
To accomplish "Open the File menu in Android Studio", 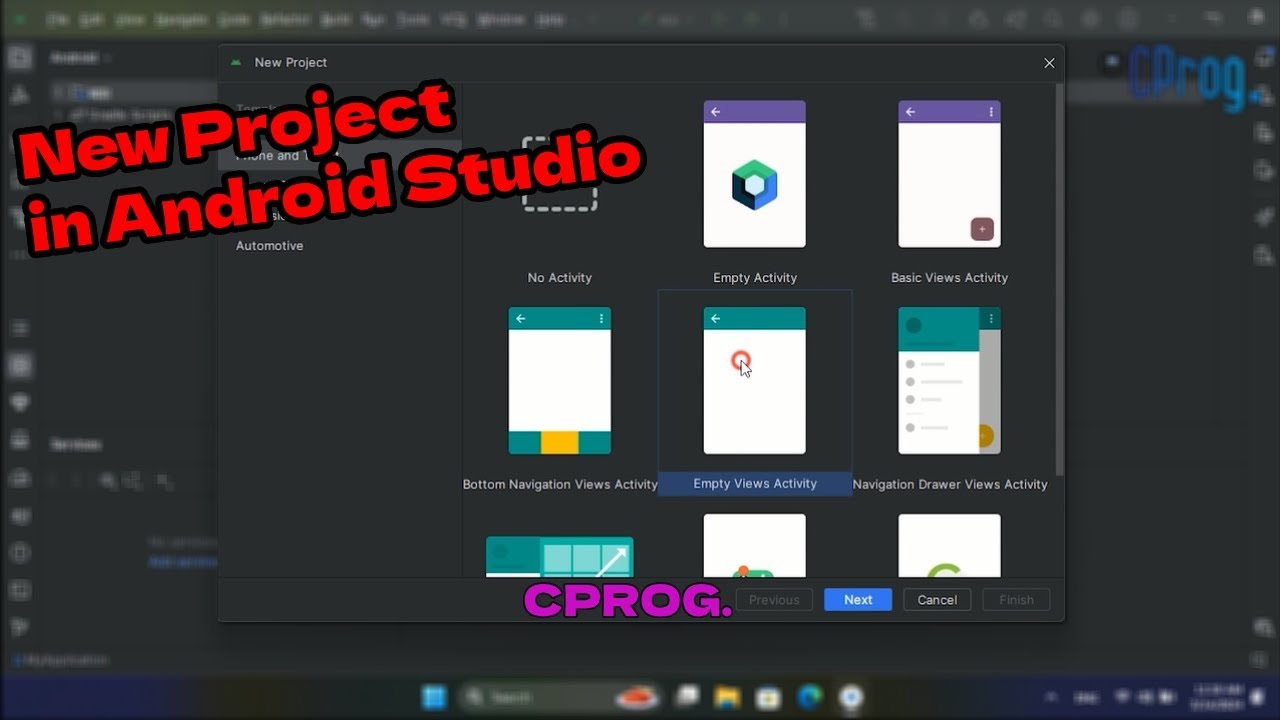I will (58, 19).
